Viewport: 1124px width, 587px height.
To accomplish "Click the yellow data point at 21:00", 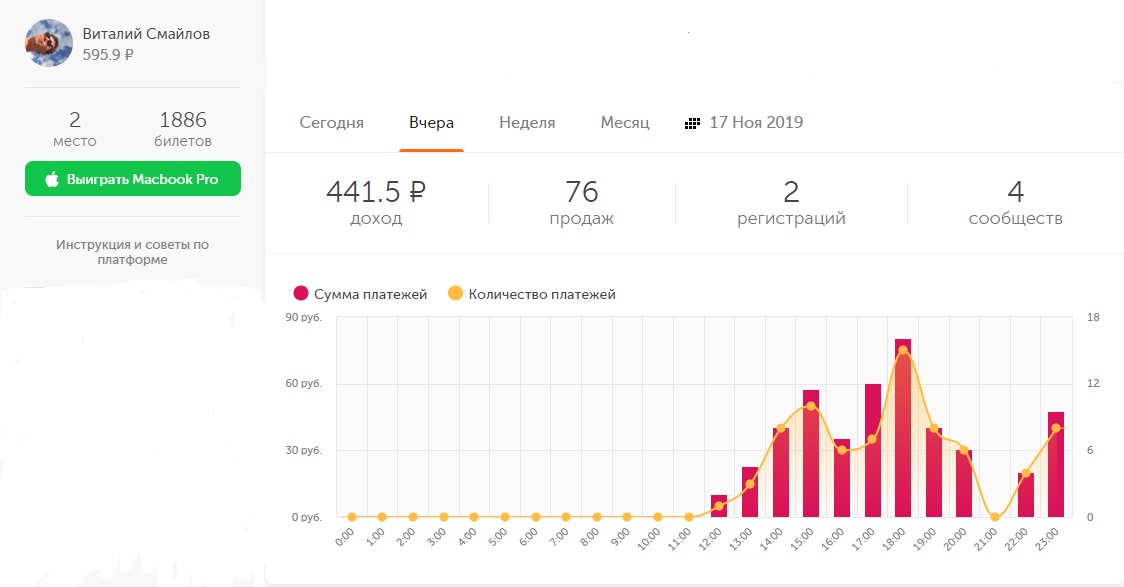I will pos(995,517).
